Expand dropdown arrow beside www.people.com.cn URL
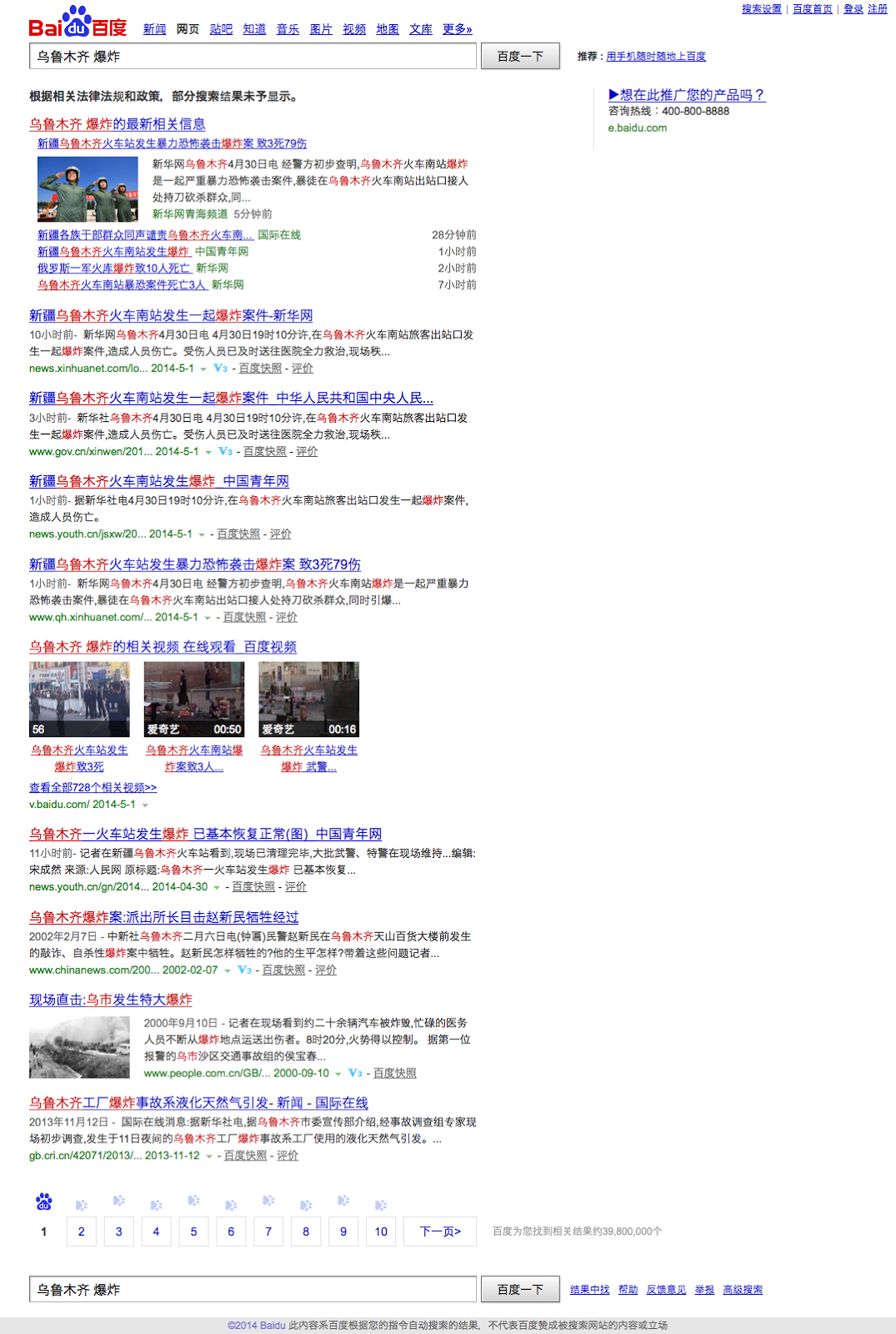This screenshot has width=896, height=1334. (338, 1074)
